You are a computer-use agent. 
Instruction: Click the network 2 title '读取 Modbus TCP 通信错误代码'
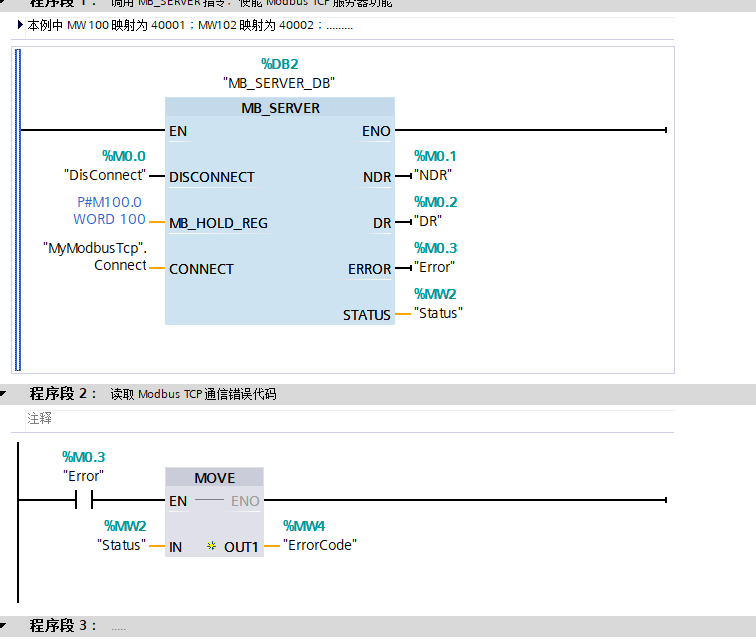[193, 394]
